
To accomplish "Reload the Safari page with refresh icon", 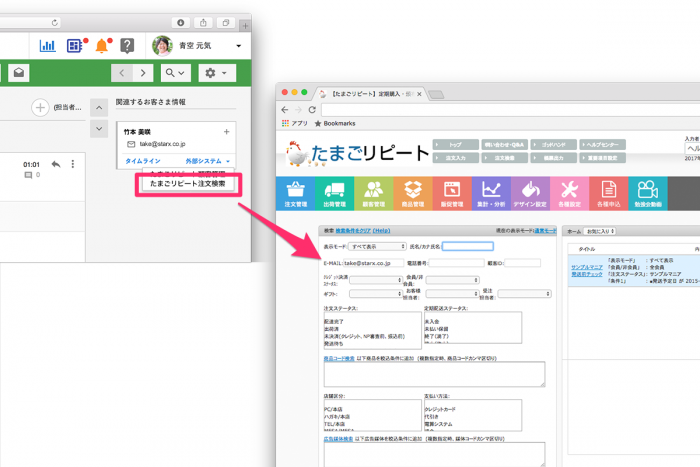I will (x=55, y=23).
